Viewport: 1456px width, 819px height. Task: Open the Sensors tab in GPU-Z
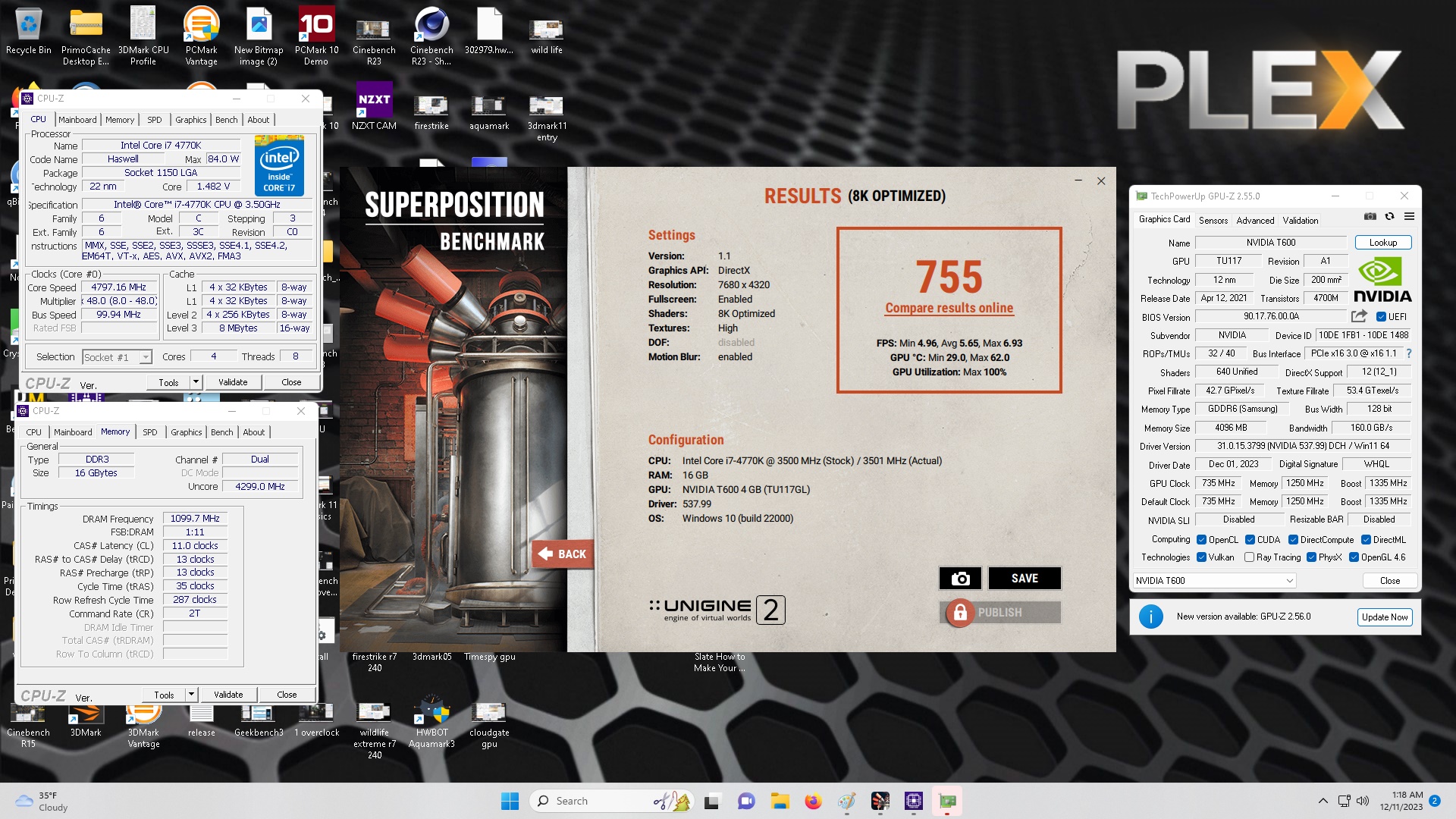tap(1213, 221)
